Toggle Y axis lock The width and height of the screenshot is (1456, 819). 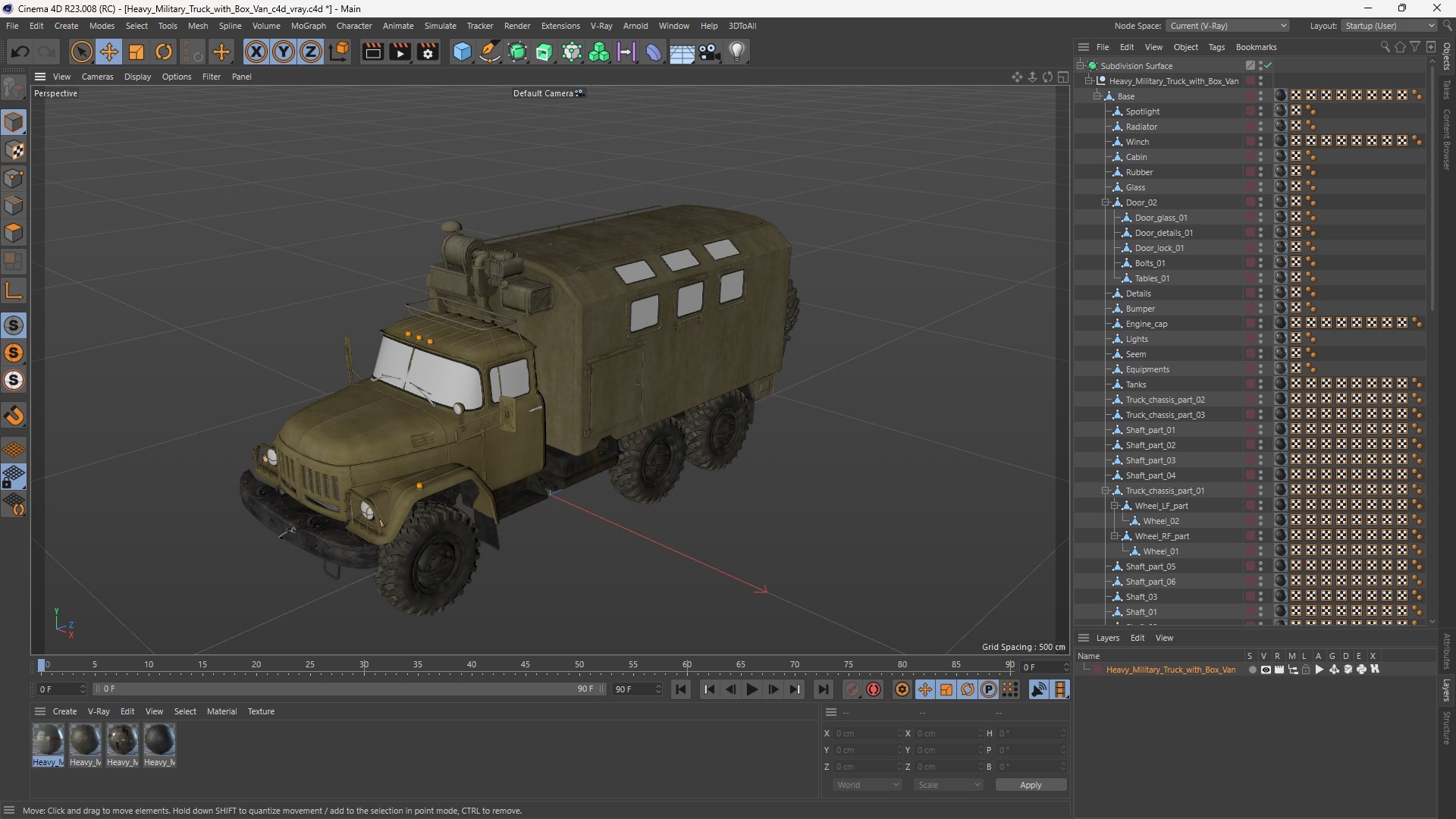pyautogui.click(x=284, y=52)
